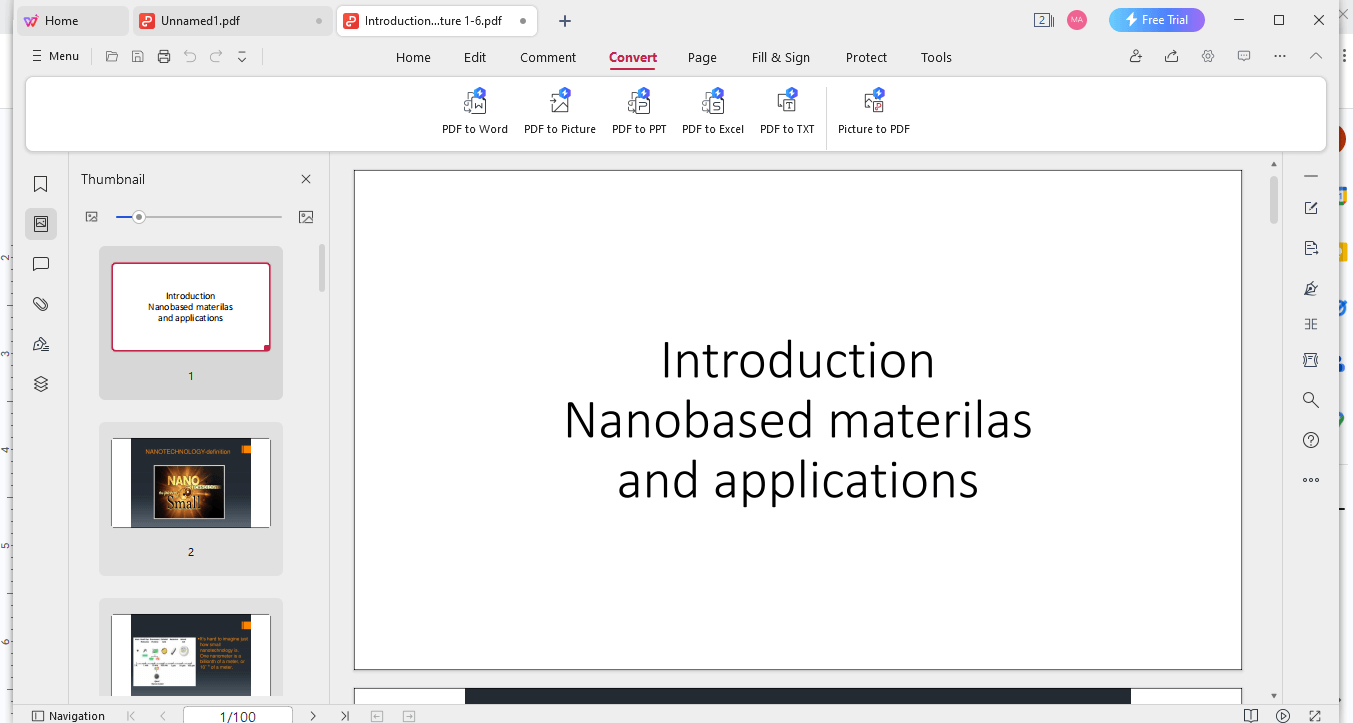The width and height of the screenshot is (1353, 723).
Task: Open the Search tool on the right sidebar
Action: coord(1310,399)
